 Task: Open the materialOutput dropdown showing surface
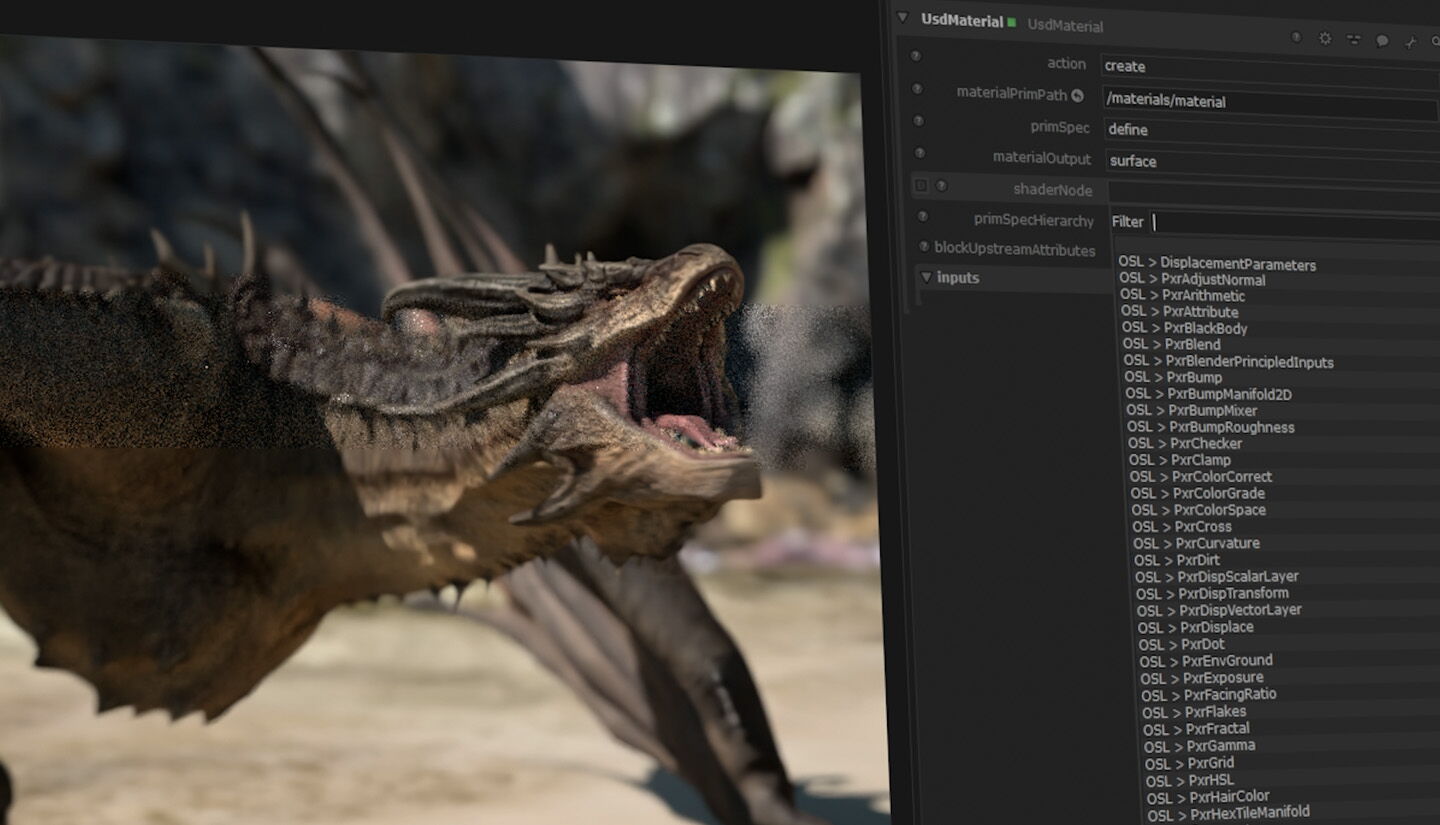(1270, 161)
